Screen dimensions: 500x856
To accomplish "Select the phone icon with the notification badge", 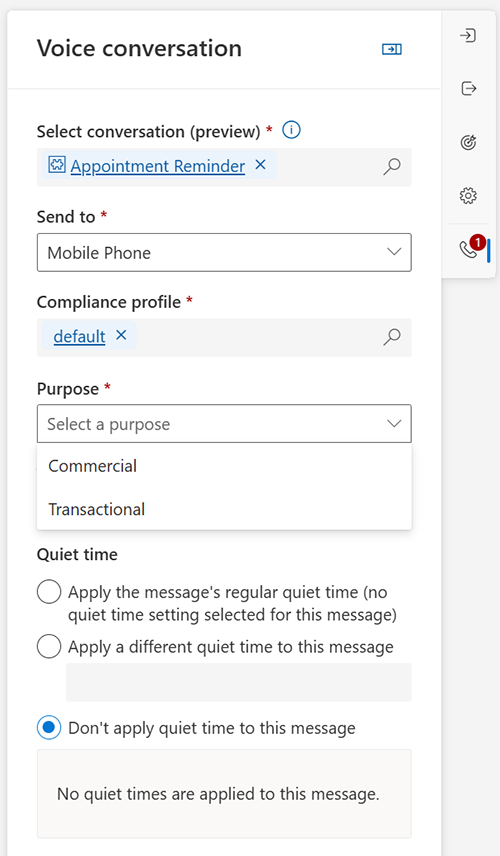I will pyautogui.click(x=469, y=249).
